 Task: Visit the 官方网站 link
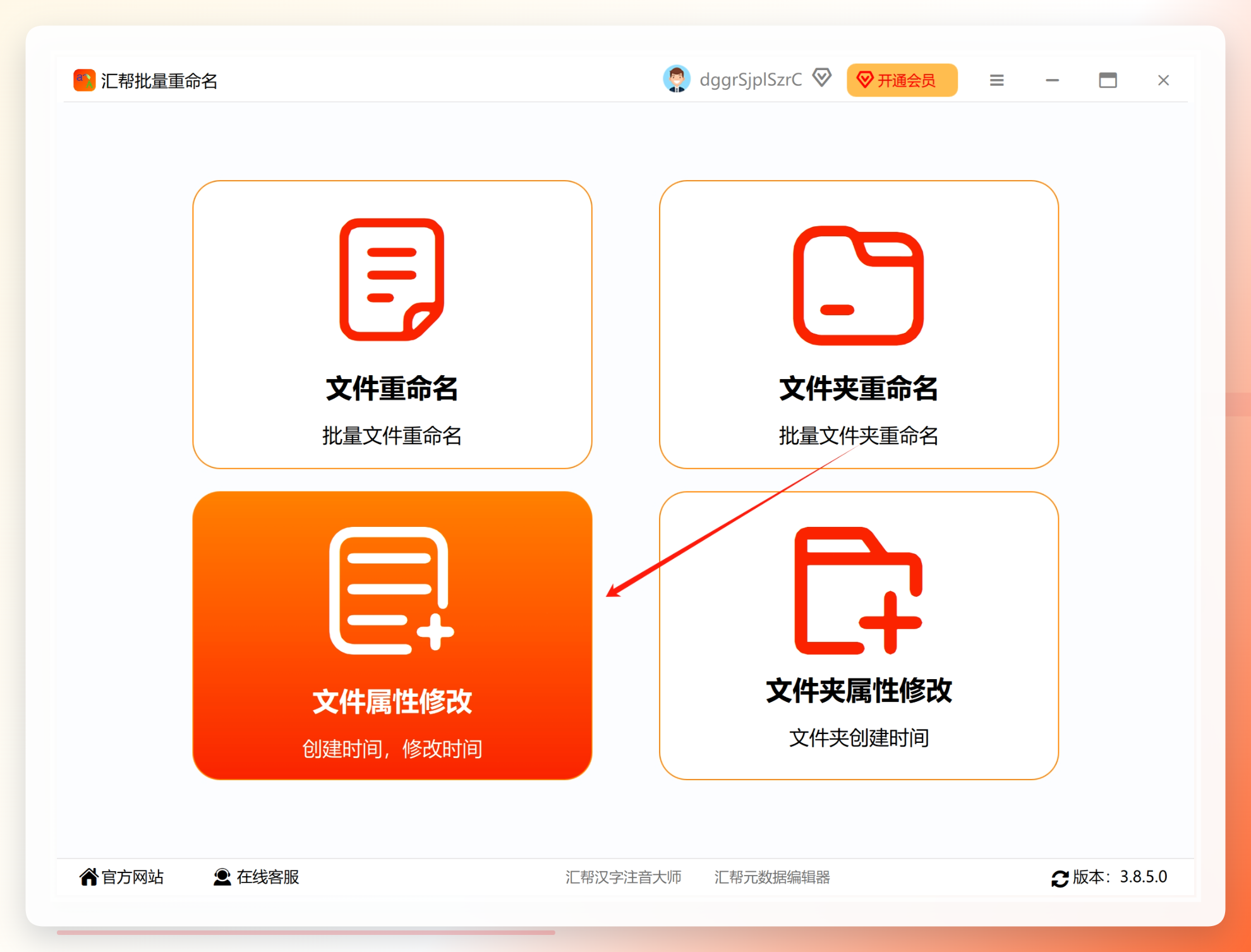coord(132,877)
